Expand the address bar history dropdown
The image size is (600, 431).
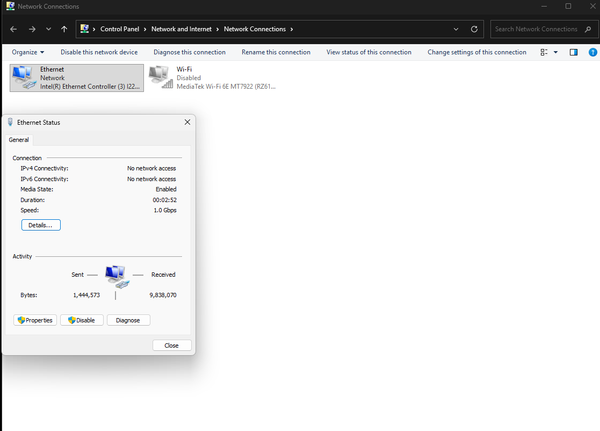point(456,29)
